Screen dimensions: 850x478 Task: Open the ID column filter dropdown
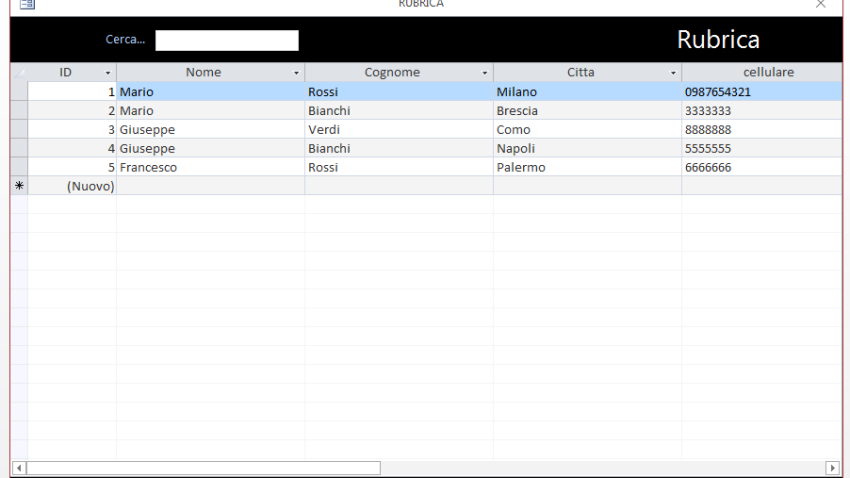[x=107, y=73]
